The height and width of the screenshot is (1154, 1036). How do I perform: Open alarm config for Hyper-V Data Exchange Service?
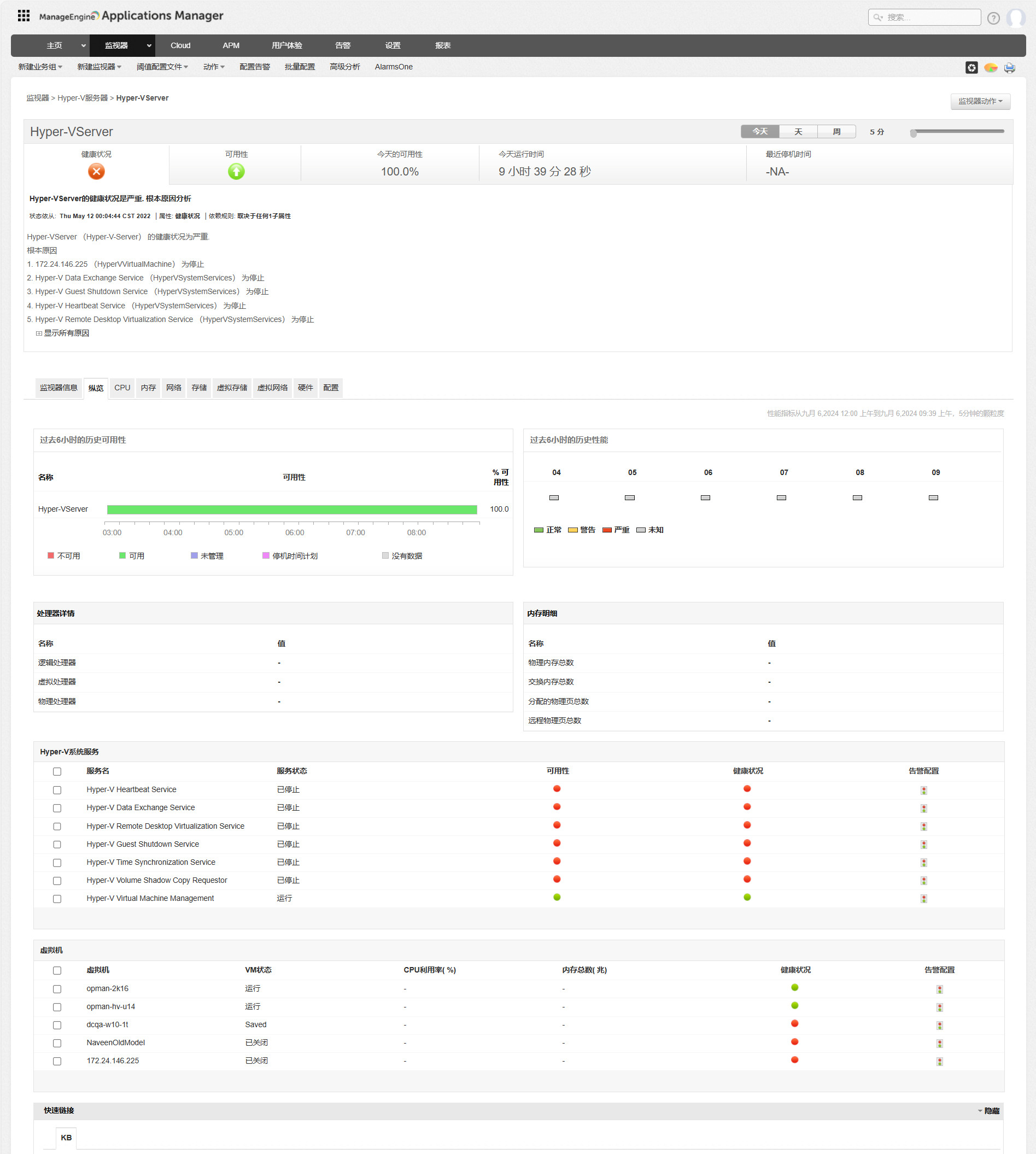pos(924,809)
